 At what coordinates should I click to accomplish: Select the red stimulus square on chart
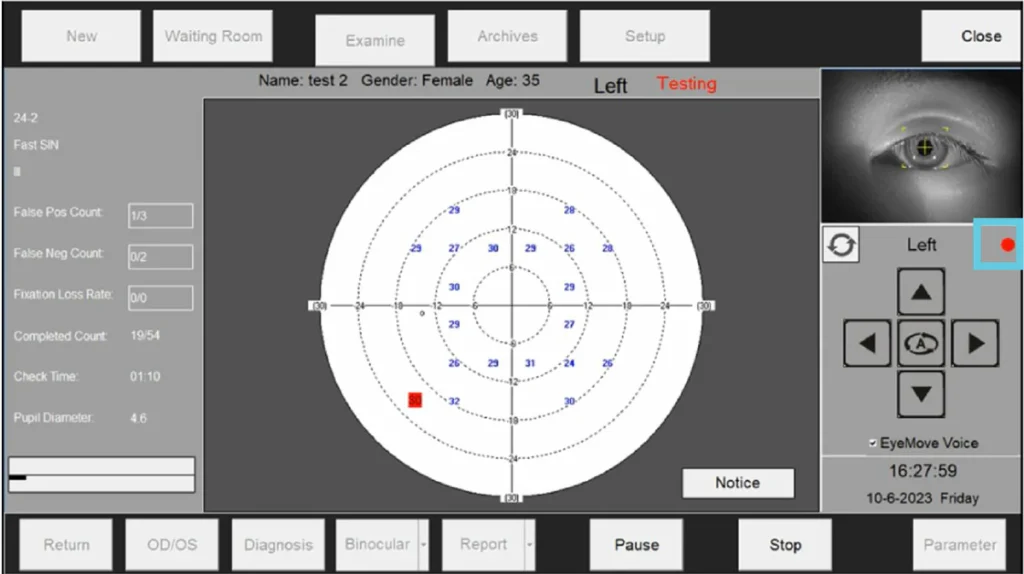click(415, 400)
